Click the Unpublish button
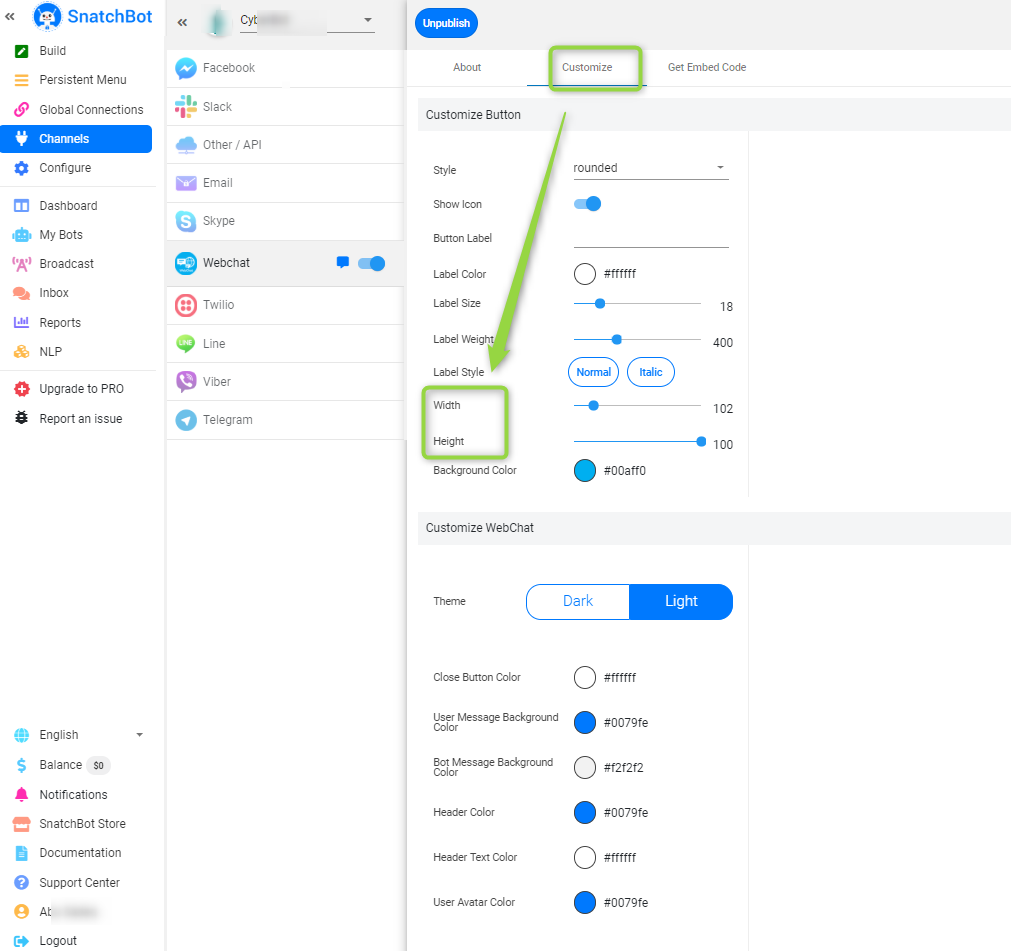Screen dimensions: 1011x951 point(446,22)
